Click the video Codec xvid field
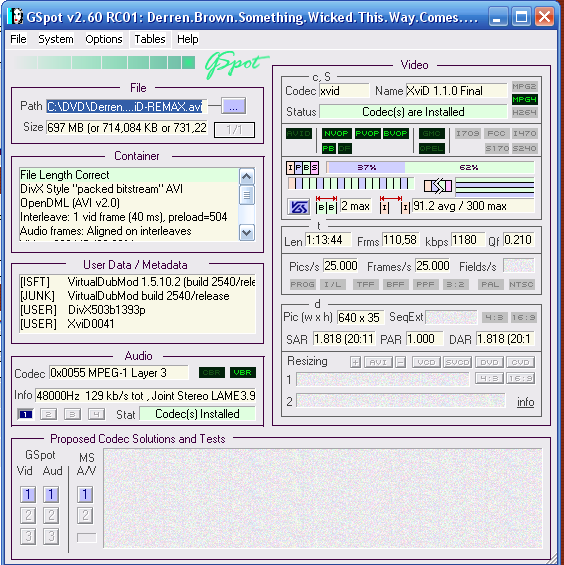This screenshot has height=565, width=564. (344, 91)
